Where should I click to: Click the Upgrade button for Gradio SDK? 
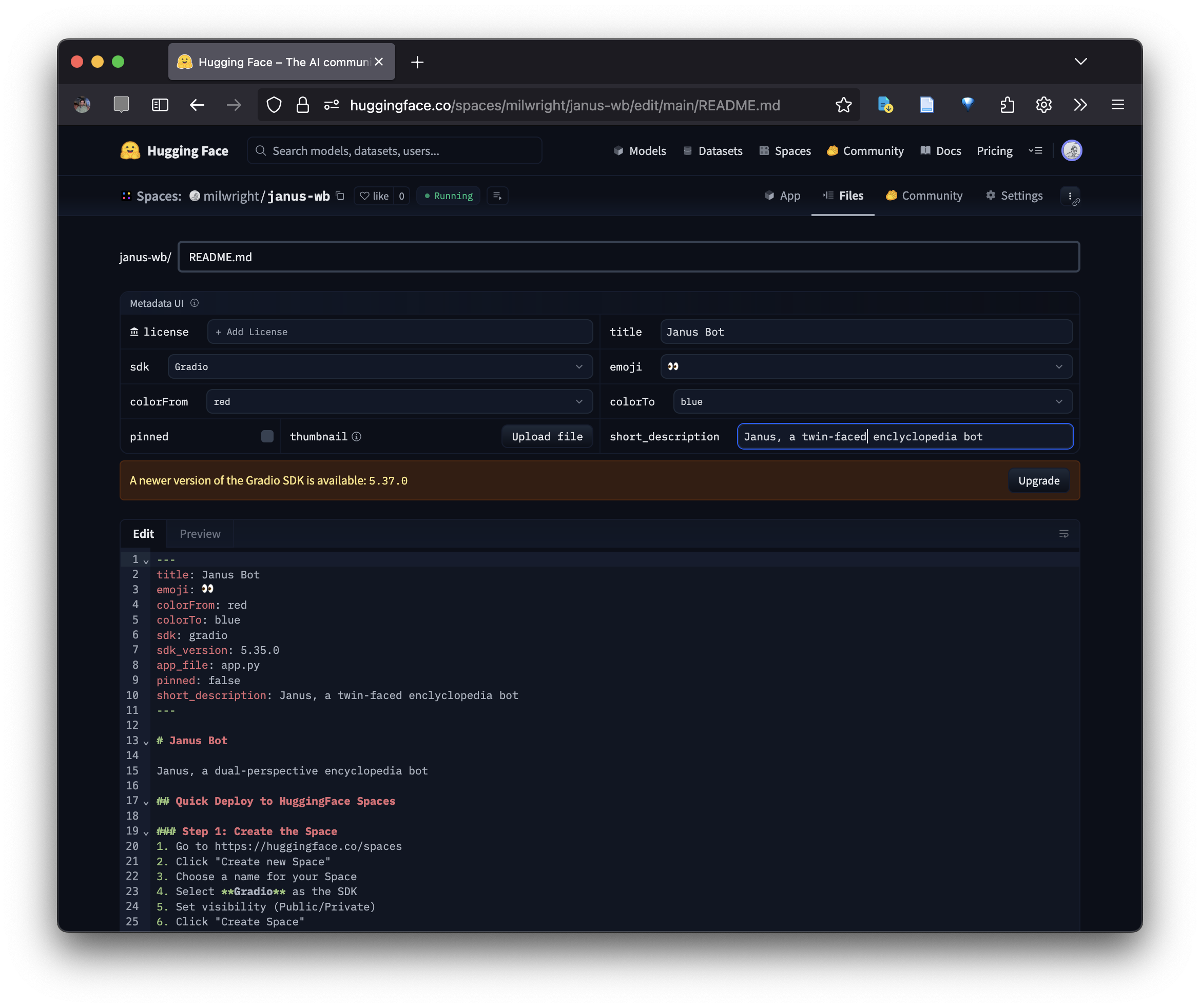[x=1038, y=480]
